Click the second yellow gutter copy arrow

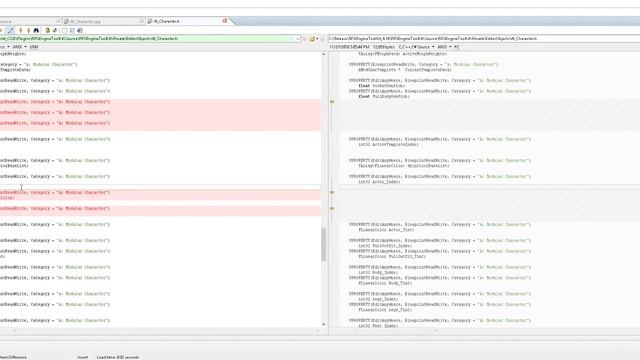click(x=332, y=192)
